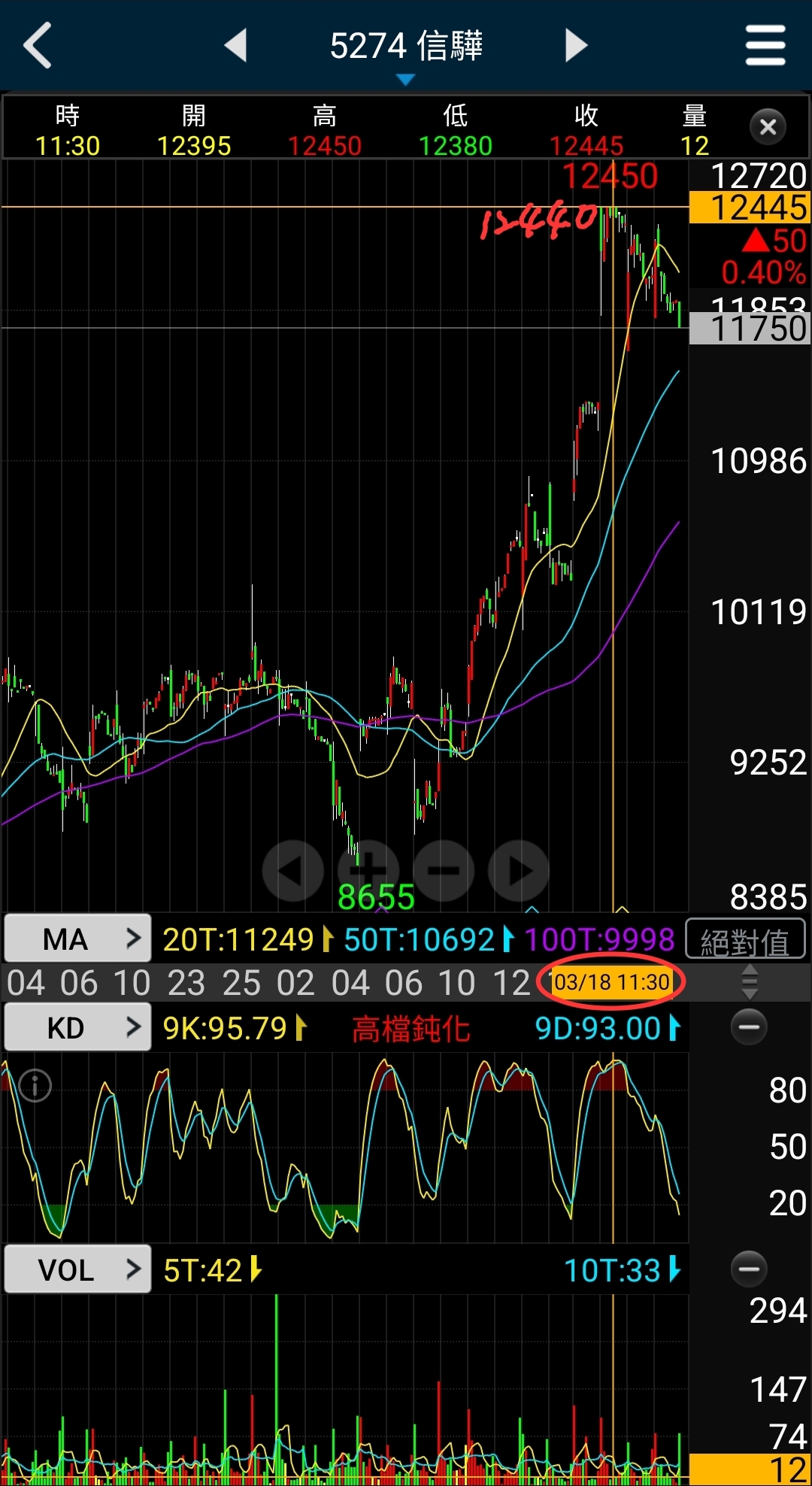Go to previous stock with left triangle
The height and width of the screenshot is (1486, 812).
[236, 46]
